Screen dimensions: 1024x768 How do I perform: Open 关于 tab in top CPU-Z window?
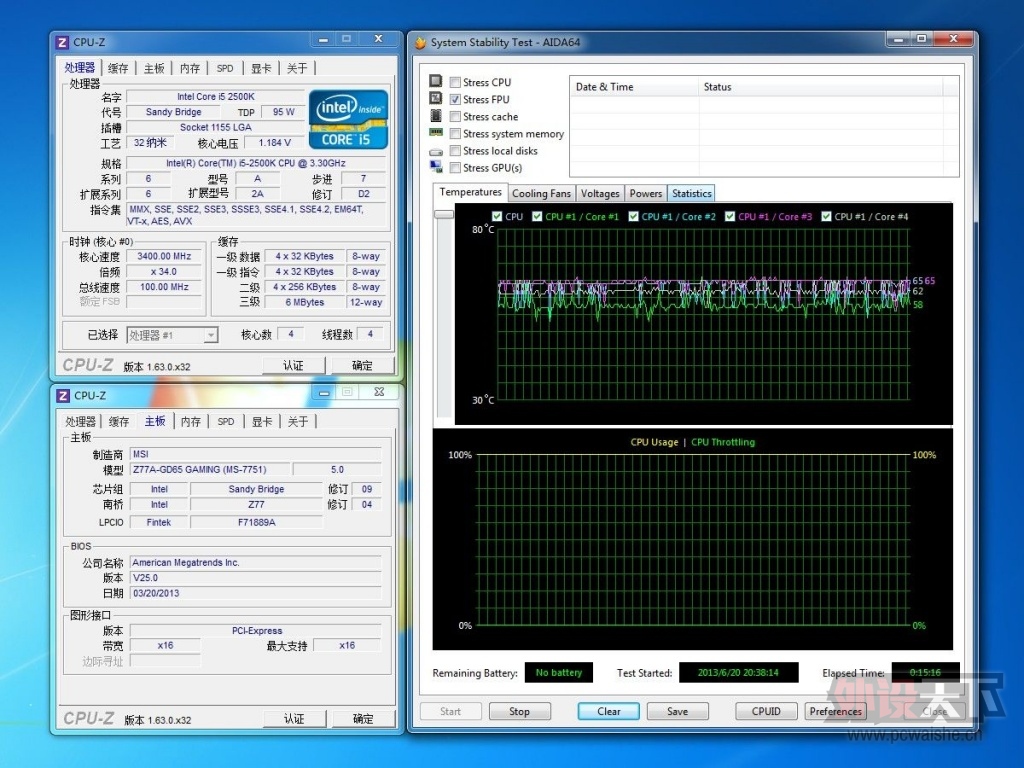(x=297, y=68)
